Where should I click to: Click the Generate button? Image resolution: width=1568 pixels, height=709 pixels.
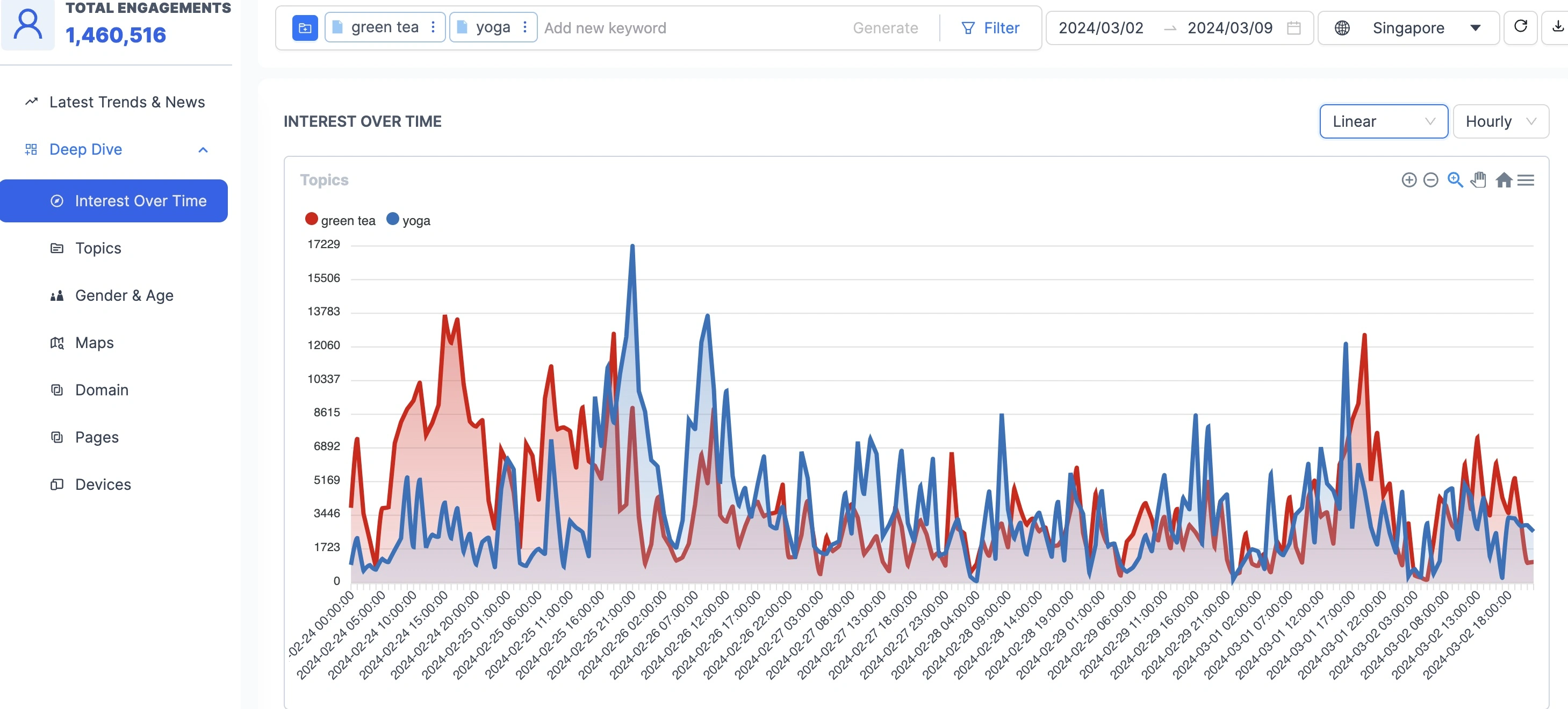(885, 28)
